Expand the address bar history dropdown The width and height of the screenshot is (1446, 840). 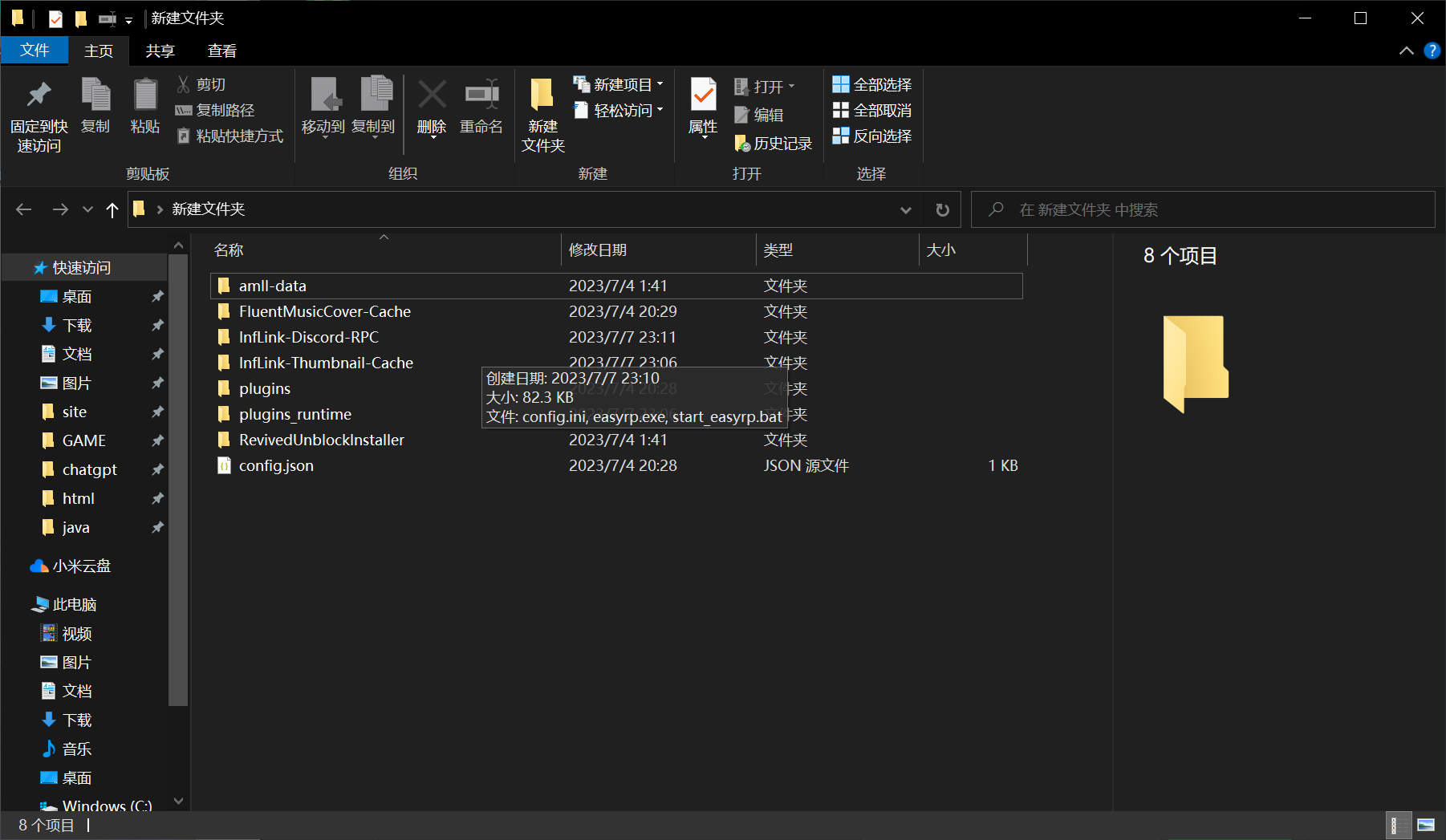[906, 210]
